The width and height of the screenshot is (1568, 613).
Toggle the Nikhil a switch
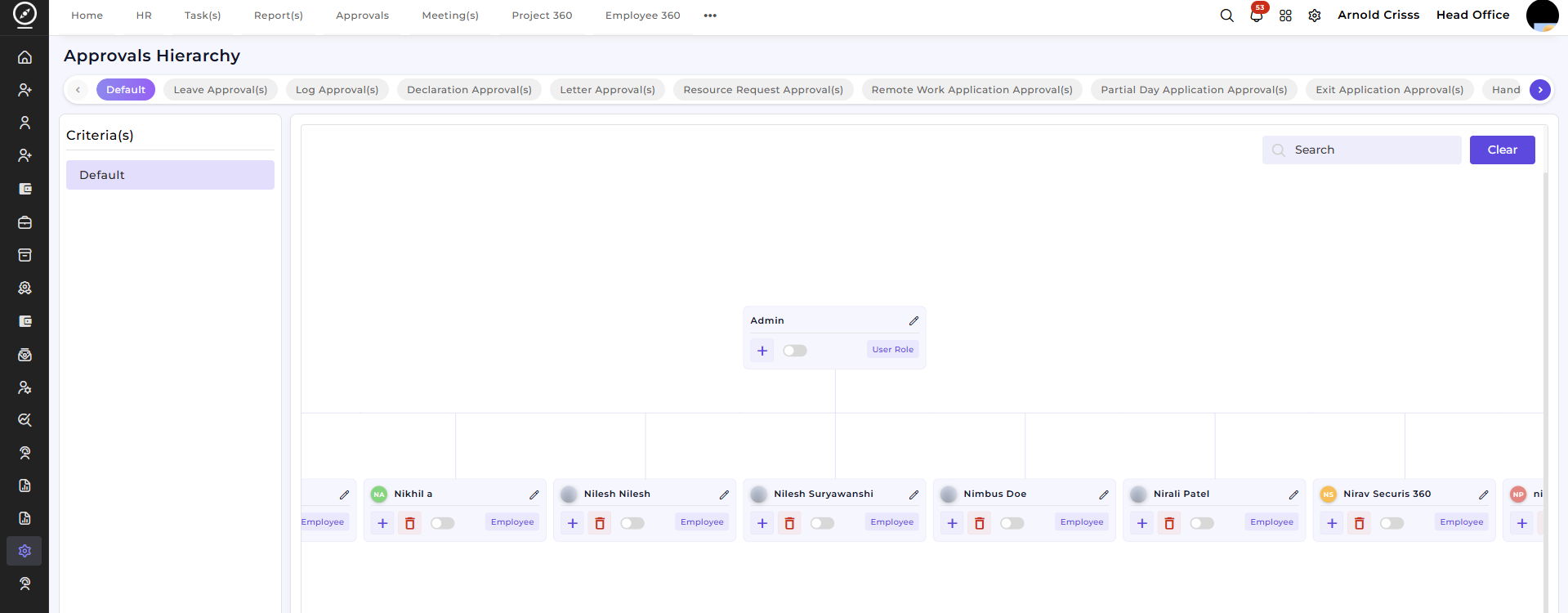coord(443,523)
